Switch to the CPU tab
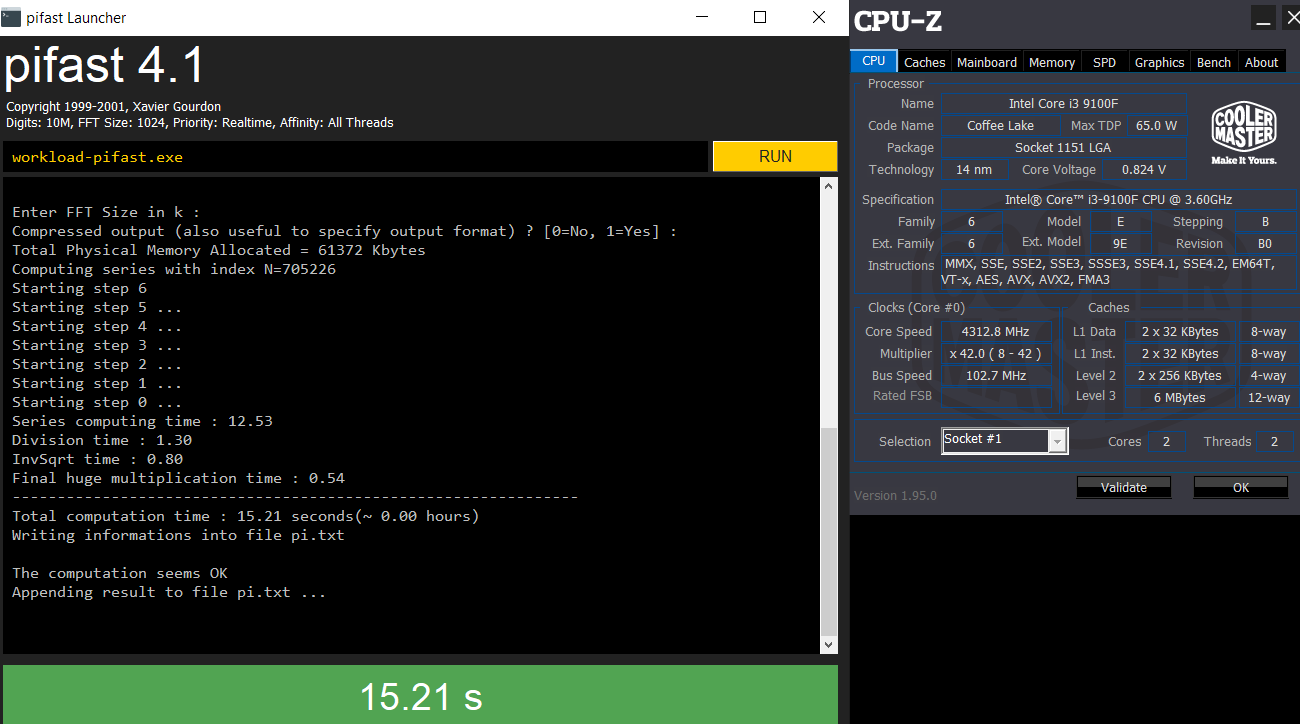 pos(873,61)
